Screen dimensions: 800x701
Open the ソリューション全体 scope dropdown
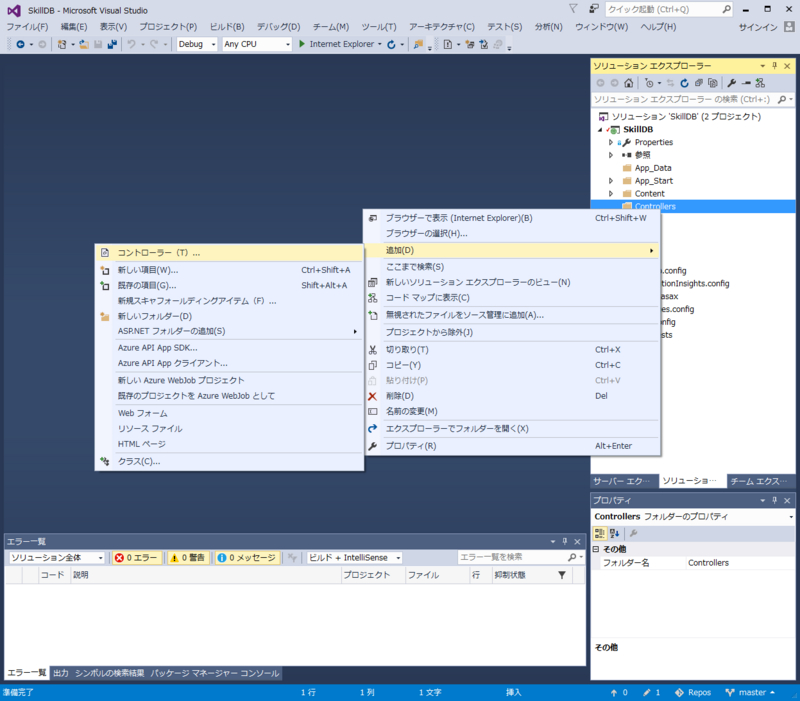tap(57, 558)
